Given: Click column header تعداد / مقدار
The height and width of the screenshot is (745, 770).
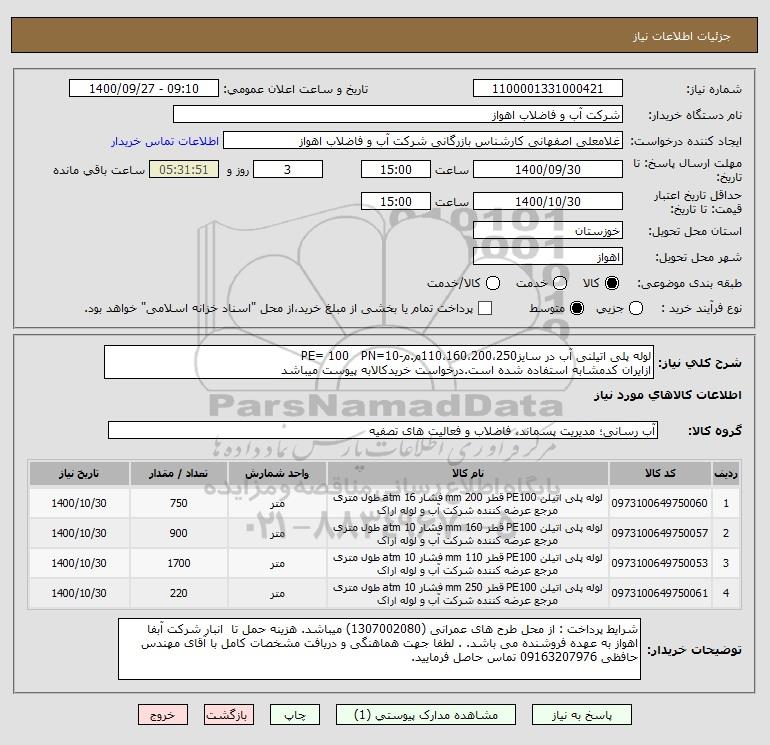Looking at the screenshot, I should pos(179,473).
